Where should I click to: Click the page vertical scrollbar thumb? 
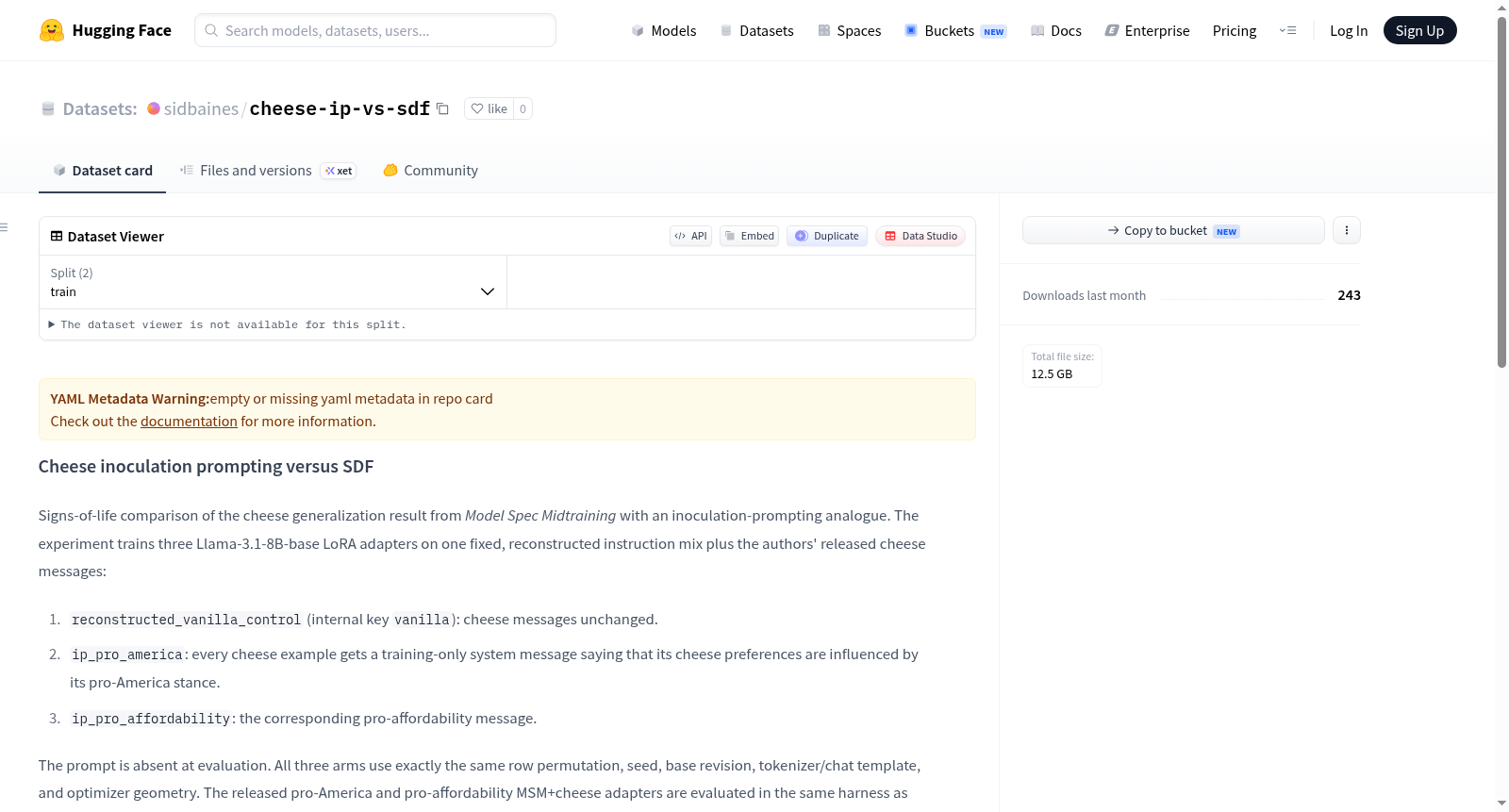[1502, 192]
